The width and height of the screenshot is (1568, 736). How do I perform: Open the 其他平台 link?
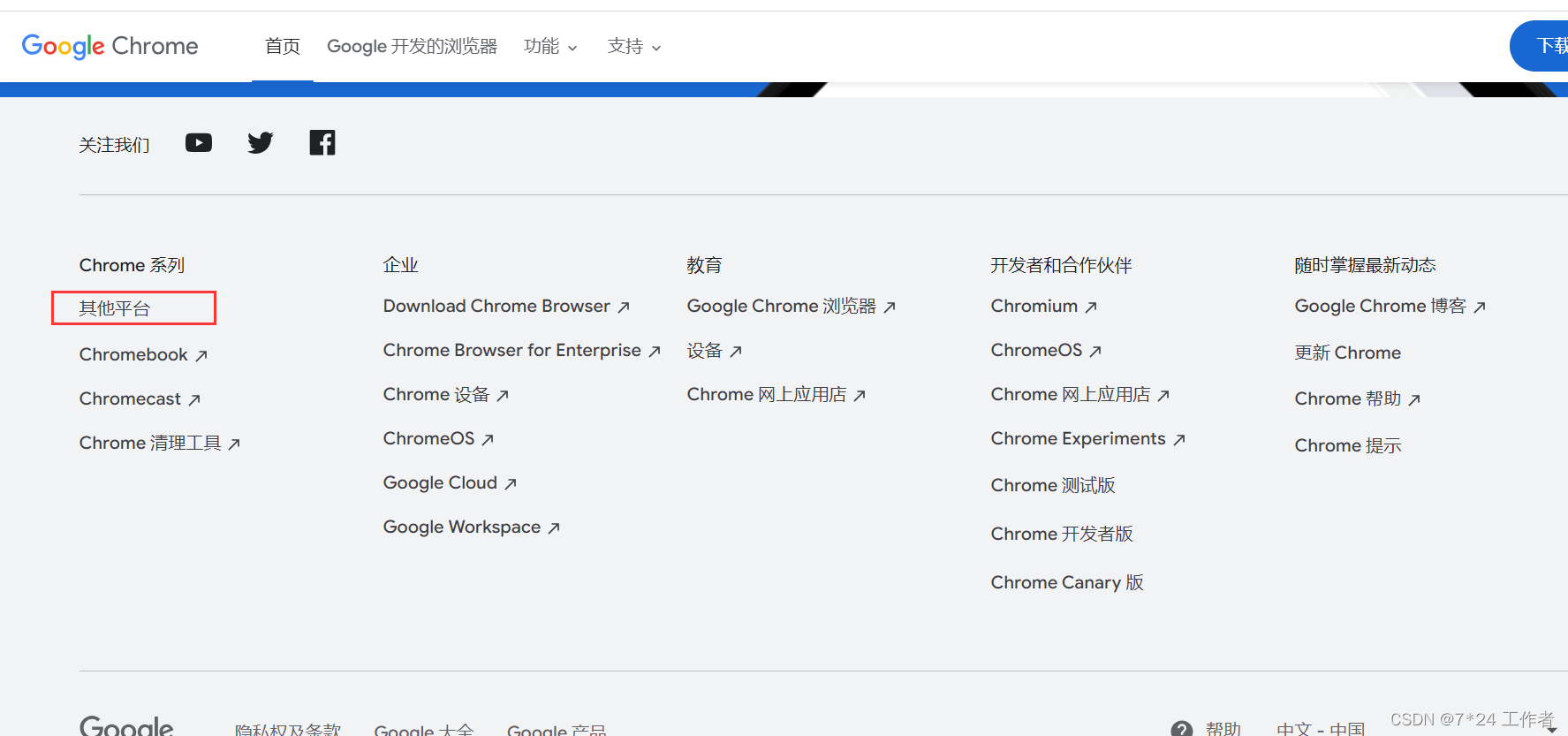(x=115, y=308)
